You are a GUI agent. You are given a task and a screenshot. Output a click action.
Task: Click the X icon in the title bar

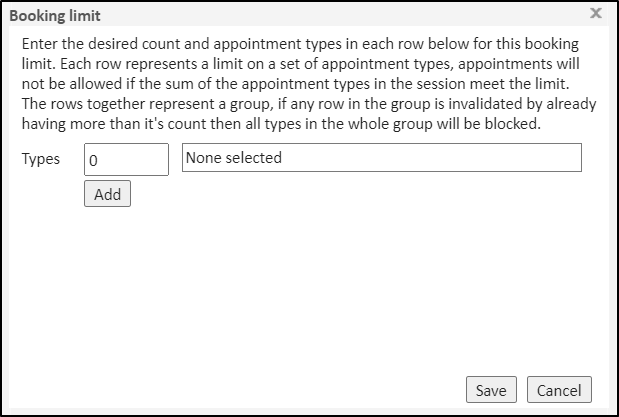(596, 14)
